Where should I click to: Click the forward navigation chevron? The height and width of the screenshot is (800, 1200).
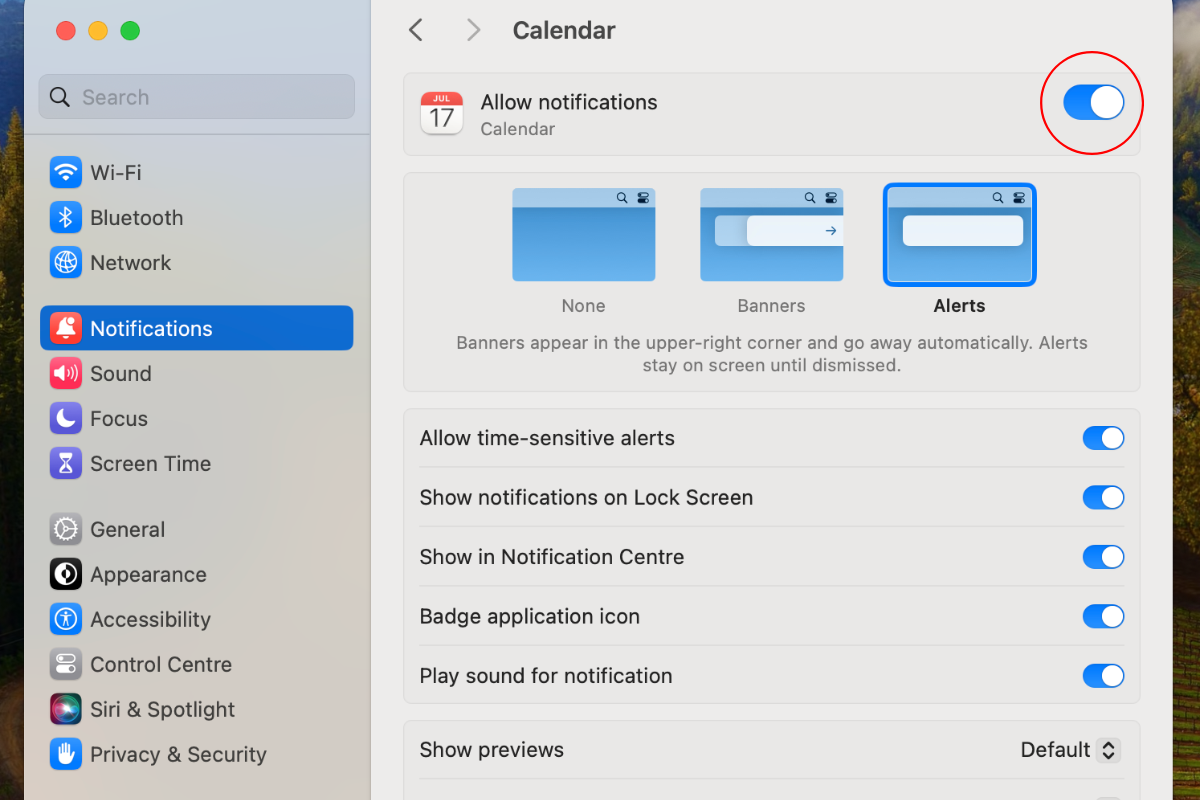point(473,30)
